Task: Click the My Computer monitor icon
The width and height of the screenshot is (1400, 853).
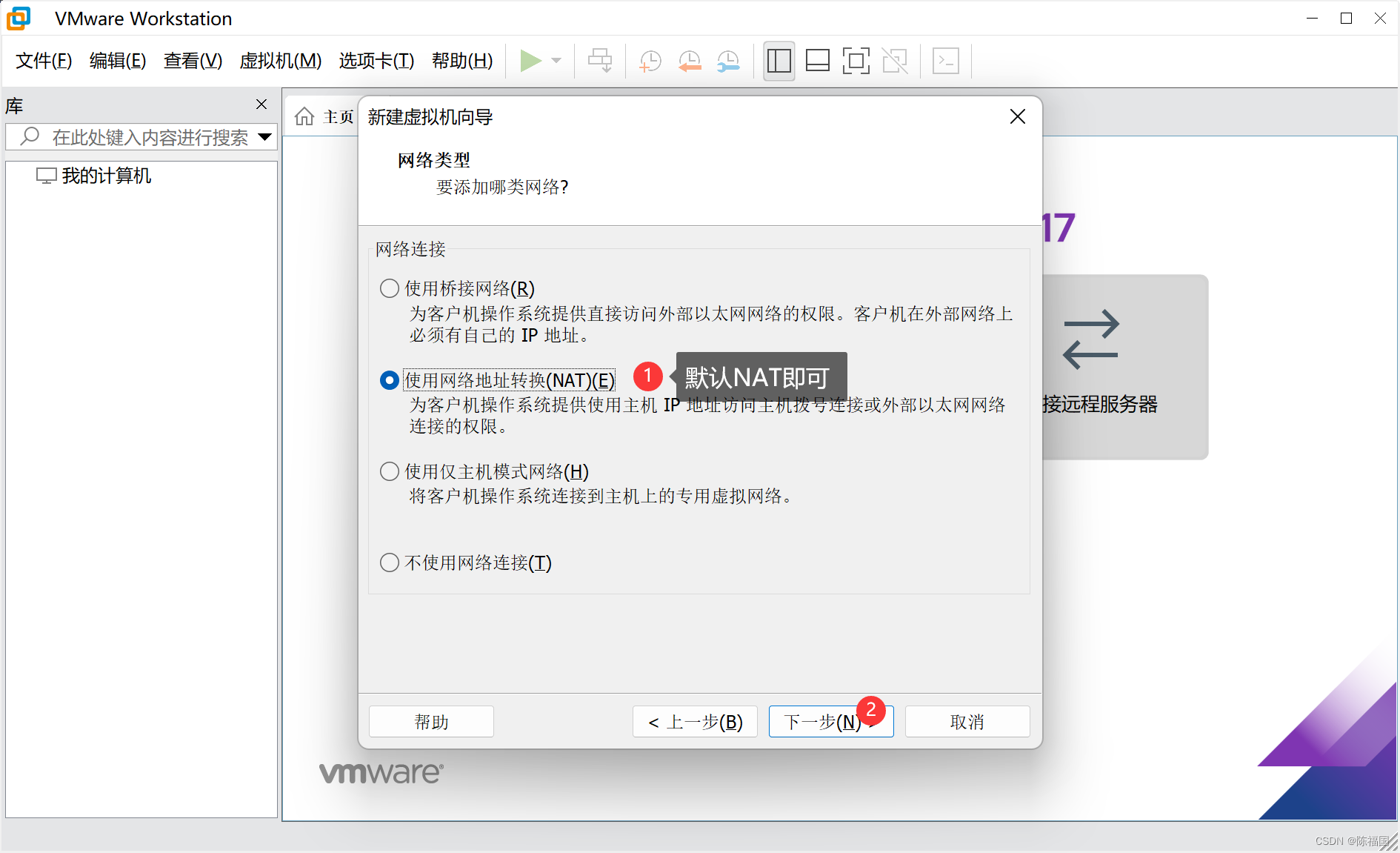Action: (47, 176)
